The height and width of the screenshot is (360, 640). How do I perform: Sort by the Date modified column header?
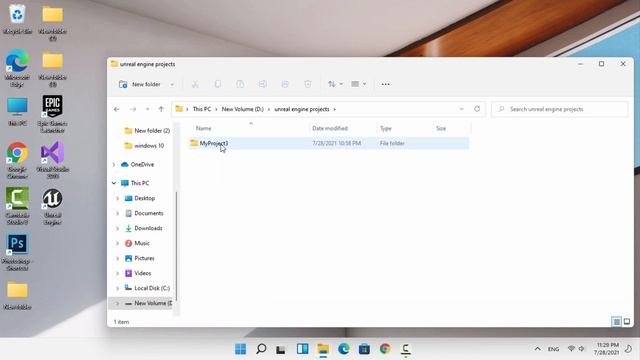coord(330,128)
